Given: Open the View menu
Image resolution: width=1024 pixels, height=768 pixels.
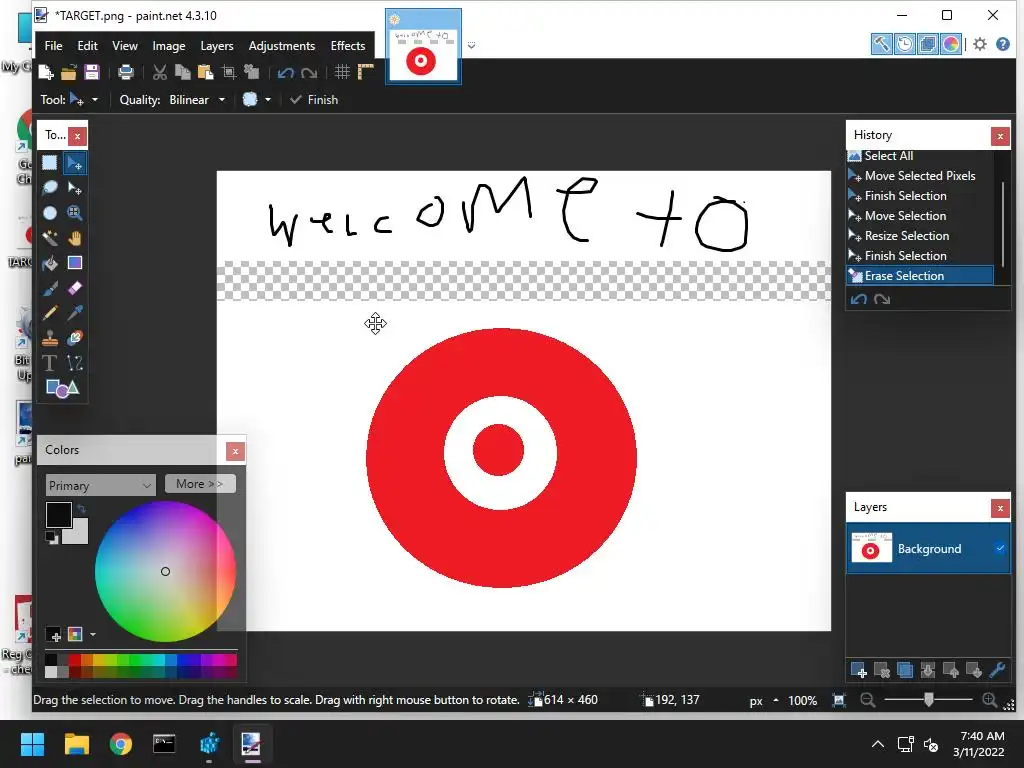Looking at the screenshot, I should [x=125, y=46].
